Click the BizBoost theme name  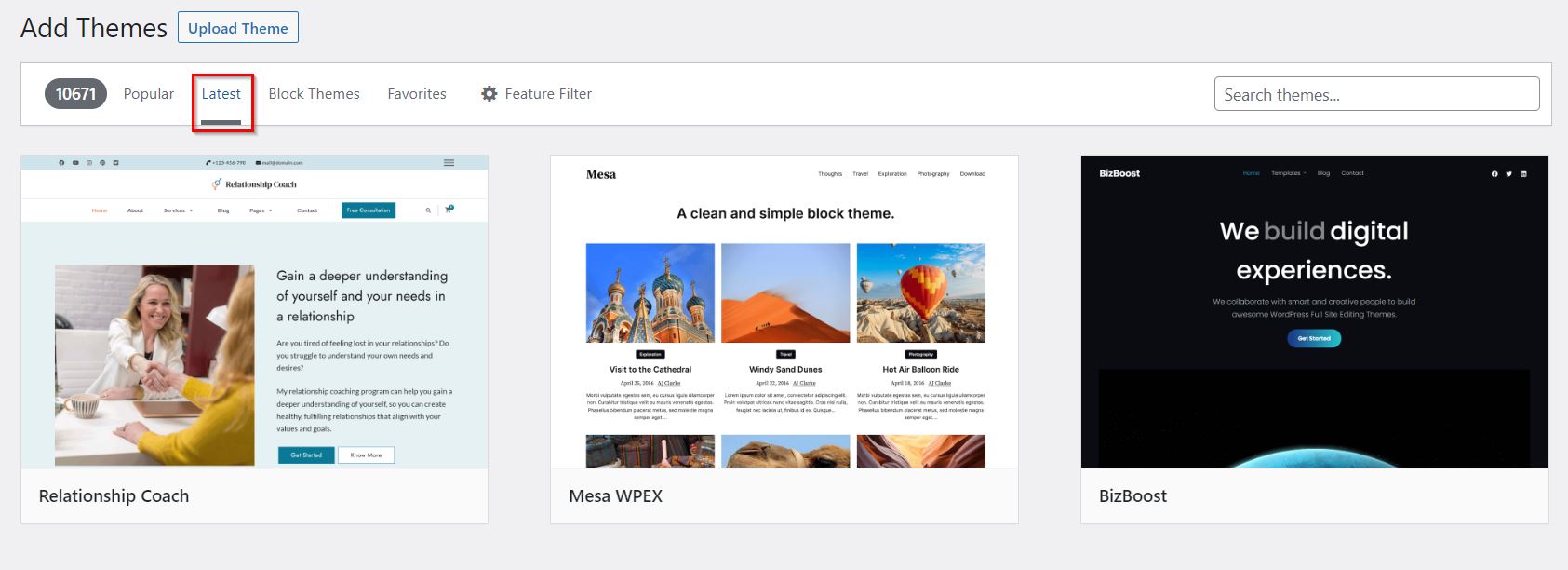point(1132,496)
